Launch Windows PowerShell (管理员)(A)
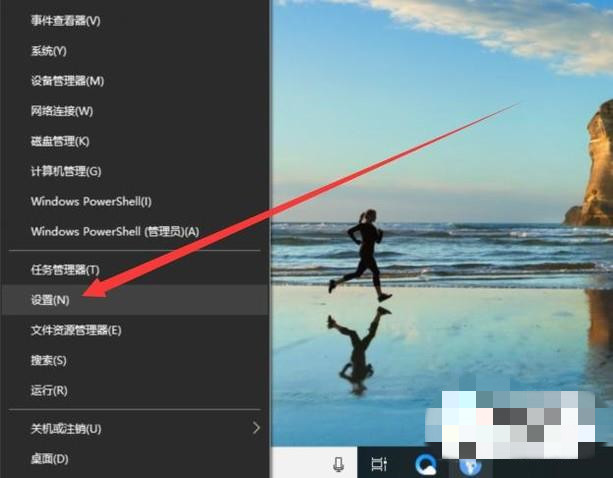Image resolution: width=613 pixels, height=478 pixels. tap(135, 231)
